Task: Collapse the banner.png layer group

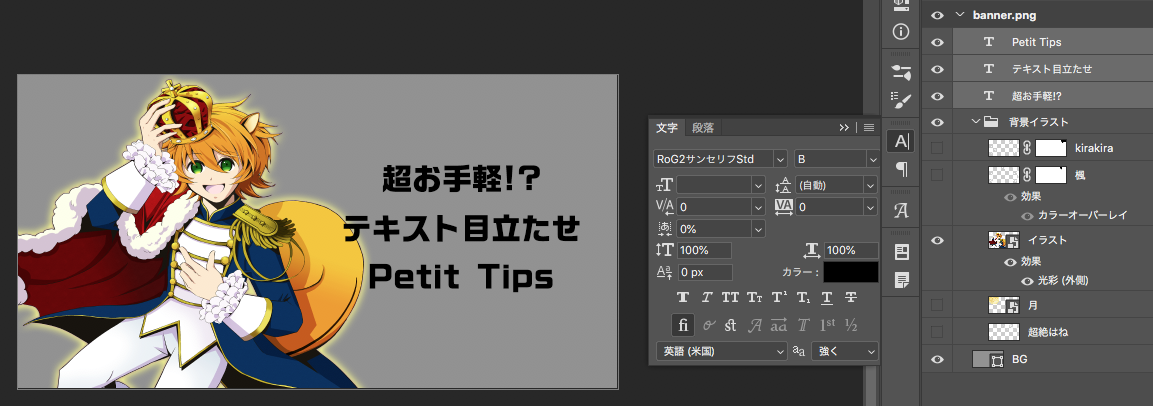Action: pos(959,15)
